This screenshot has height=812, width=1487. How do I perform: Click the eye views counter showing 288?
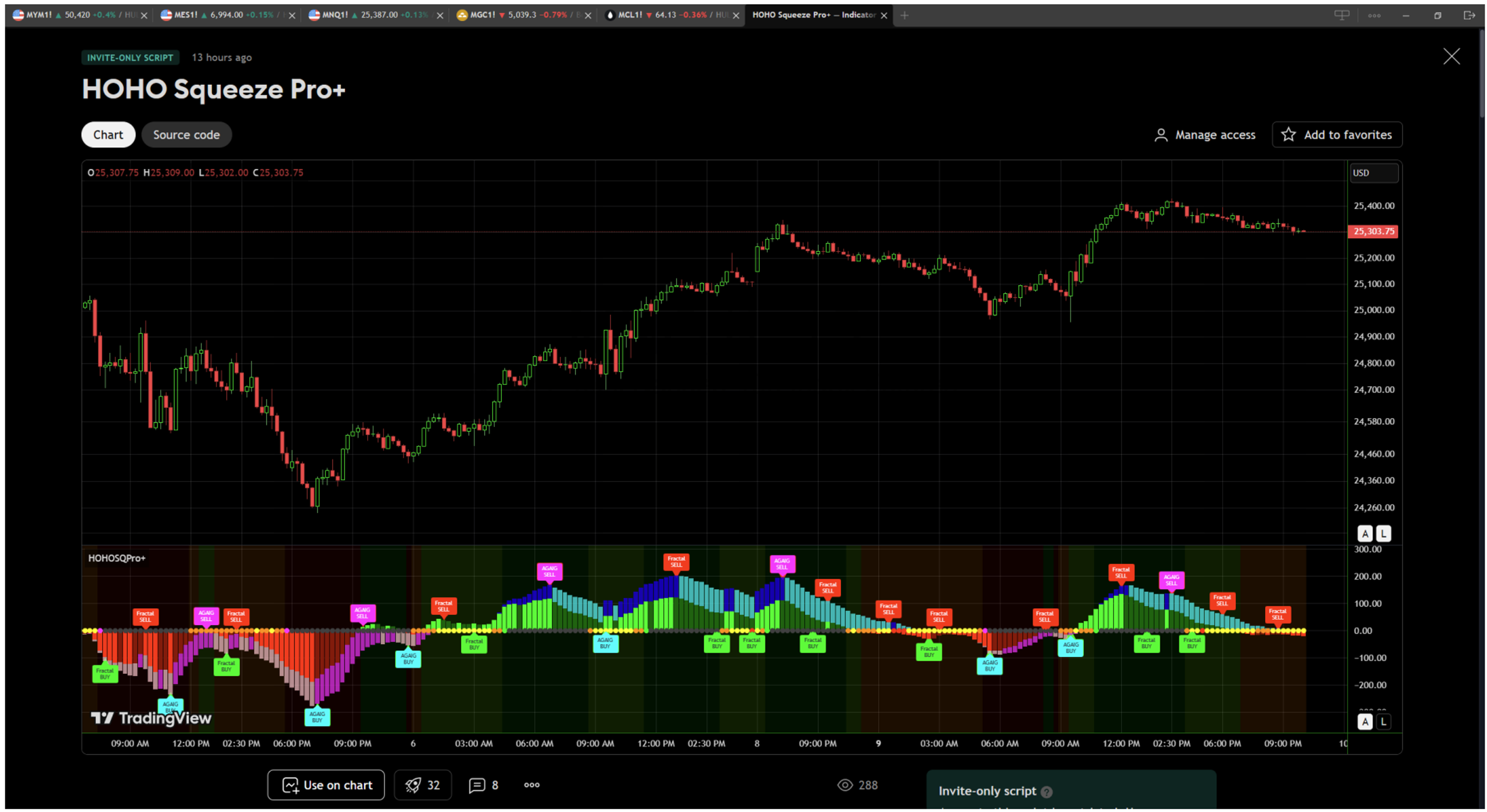pyautogui.click(x=857, y=785)
